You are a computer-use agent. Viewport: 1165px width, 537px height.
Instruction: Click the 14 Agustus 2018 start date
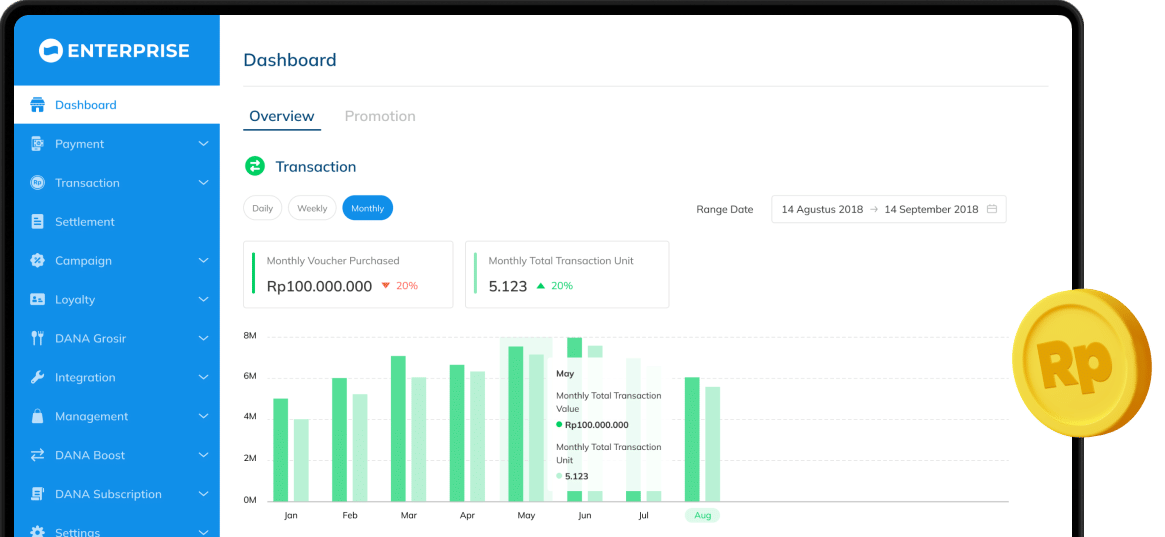822,209
